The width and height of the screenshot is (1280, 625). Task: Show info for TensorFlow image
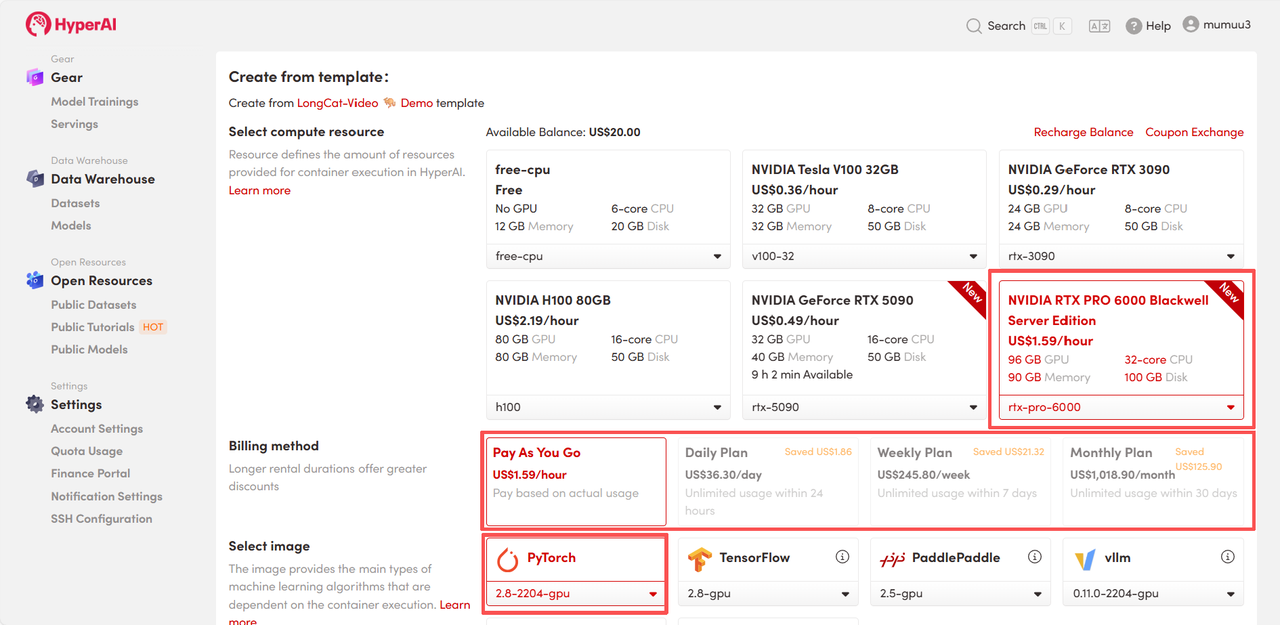[842, 557]
